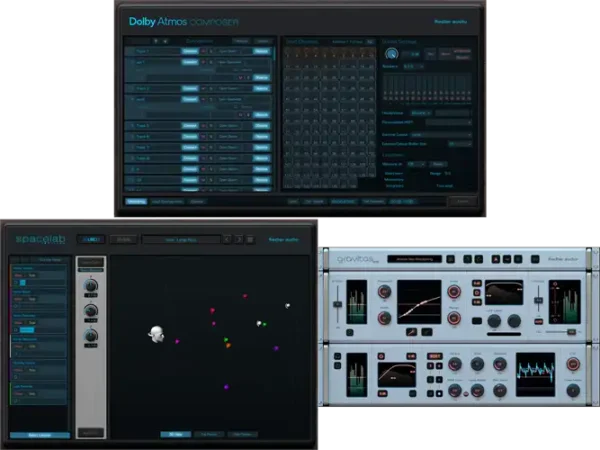Screen dimensions: 600x450
Task: Toggle the S solo button on the Track 6 row
Action: (x=210, y=136)
